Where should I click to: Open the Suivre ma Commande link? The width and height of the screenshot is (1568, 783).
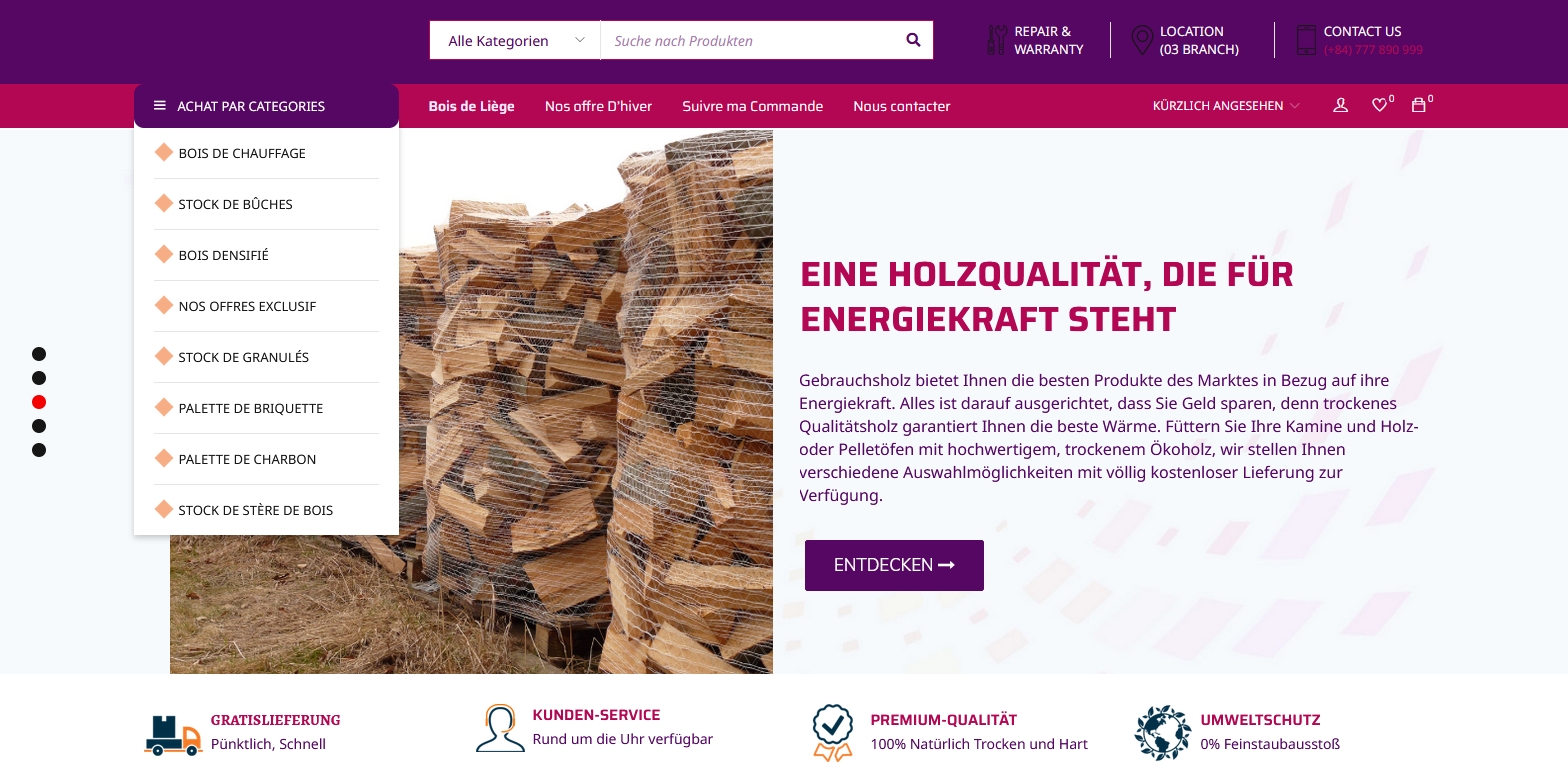752,106
